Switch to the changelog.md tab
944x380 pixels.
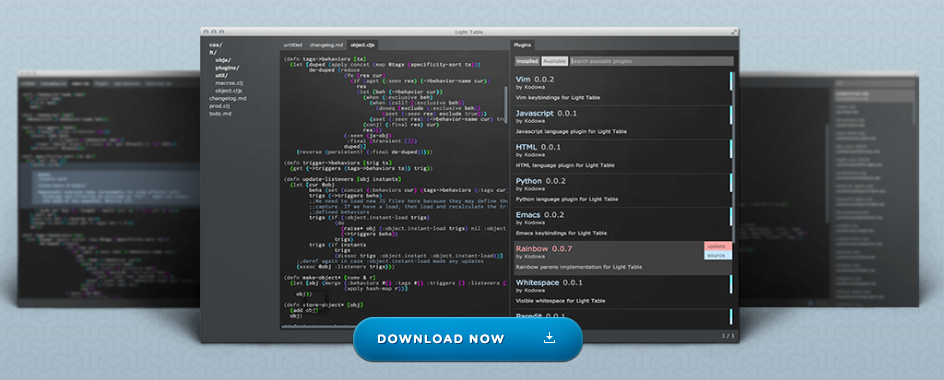coord(326,45)
